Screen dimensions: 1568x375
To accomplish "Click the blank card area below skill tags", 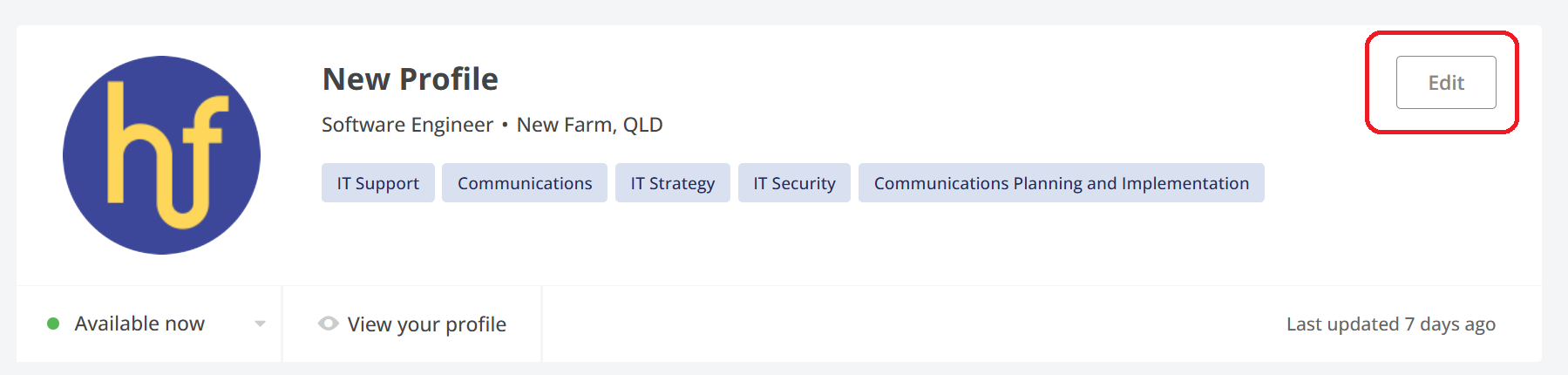I will (x=784, y=244).
